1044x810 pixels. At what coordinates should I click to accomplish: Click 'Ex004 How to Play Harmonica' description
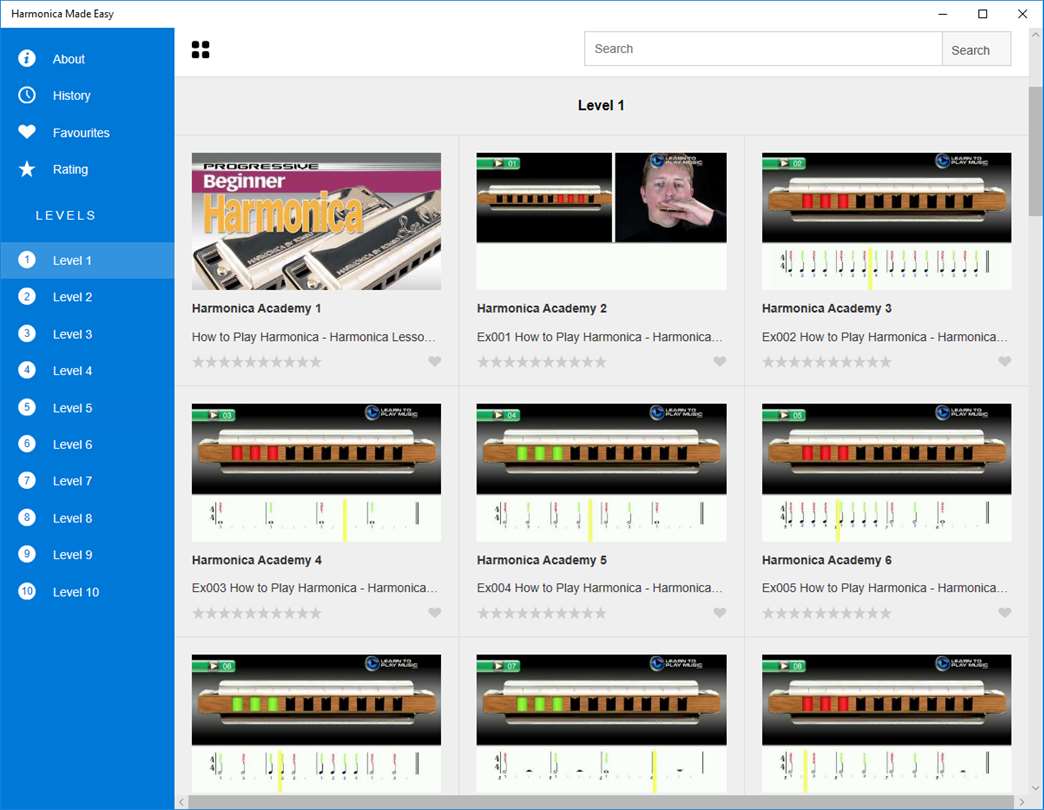(599, 588)
